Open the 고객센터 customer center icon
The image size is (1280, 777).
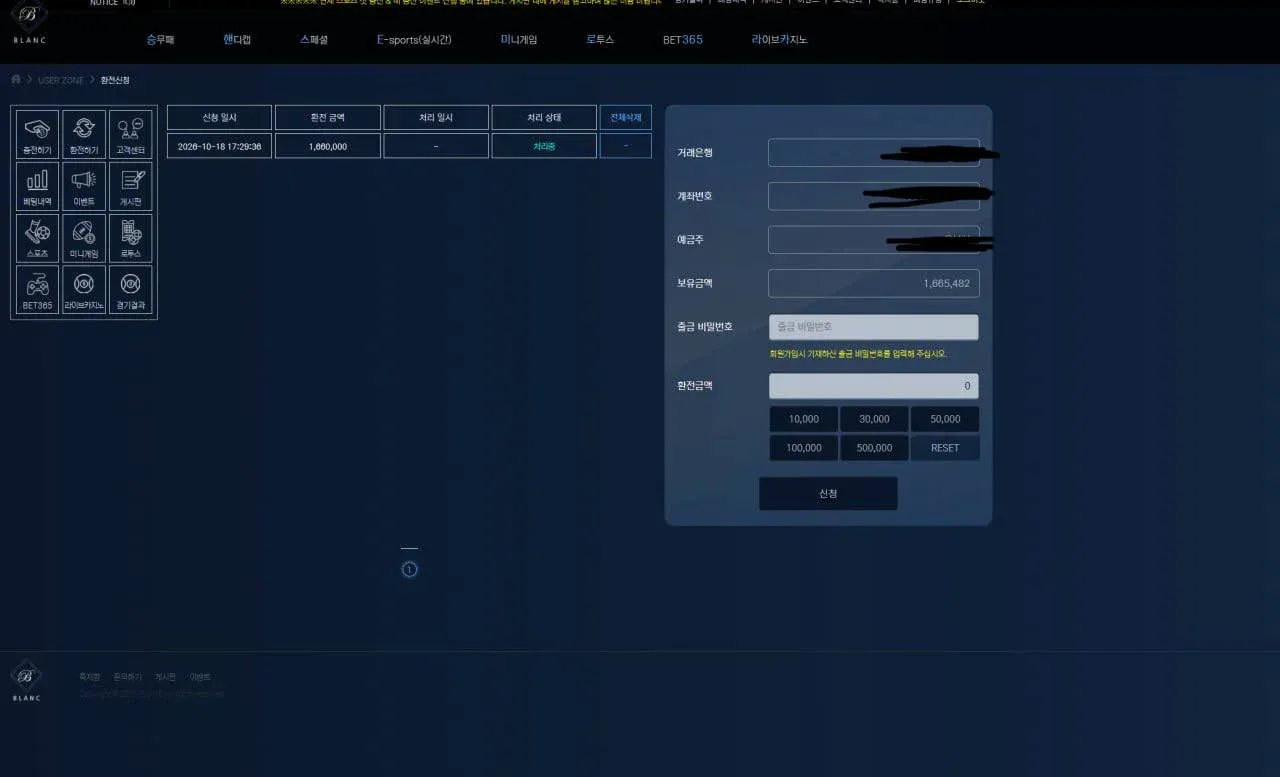[131, 134]
